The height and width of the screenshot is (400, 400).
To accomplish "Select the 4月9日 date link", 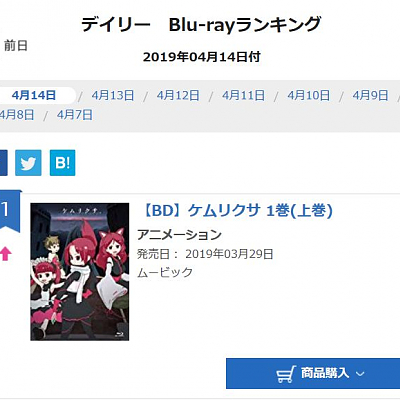I will click(370, 96).
